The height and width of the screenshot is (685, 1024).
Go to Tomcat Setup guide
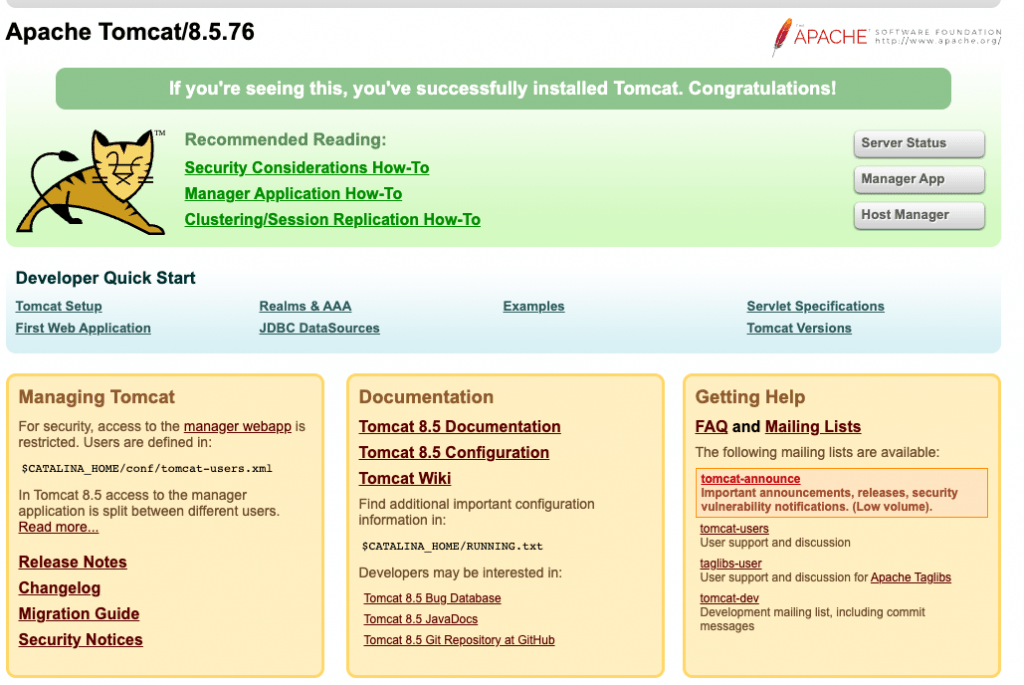[59, 306]
